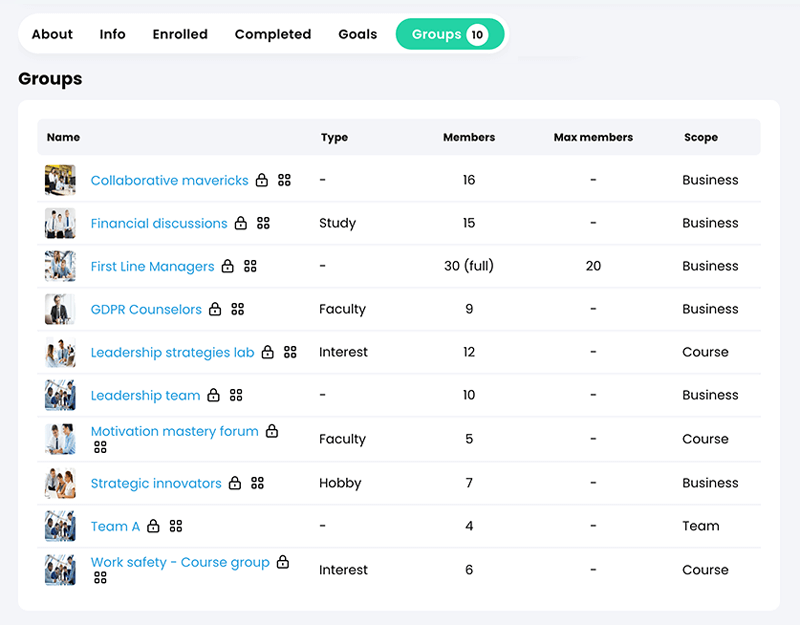Screen dimensions: 800x625
Task: Open the Completed tab
Action: pos(273,34)
